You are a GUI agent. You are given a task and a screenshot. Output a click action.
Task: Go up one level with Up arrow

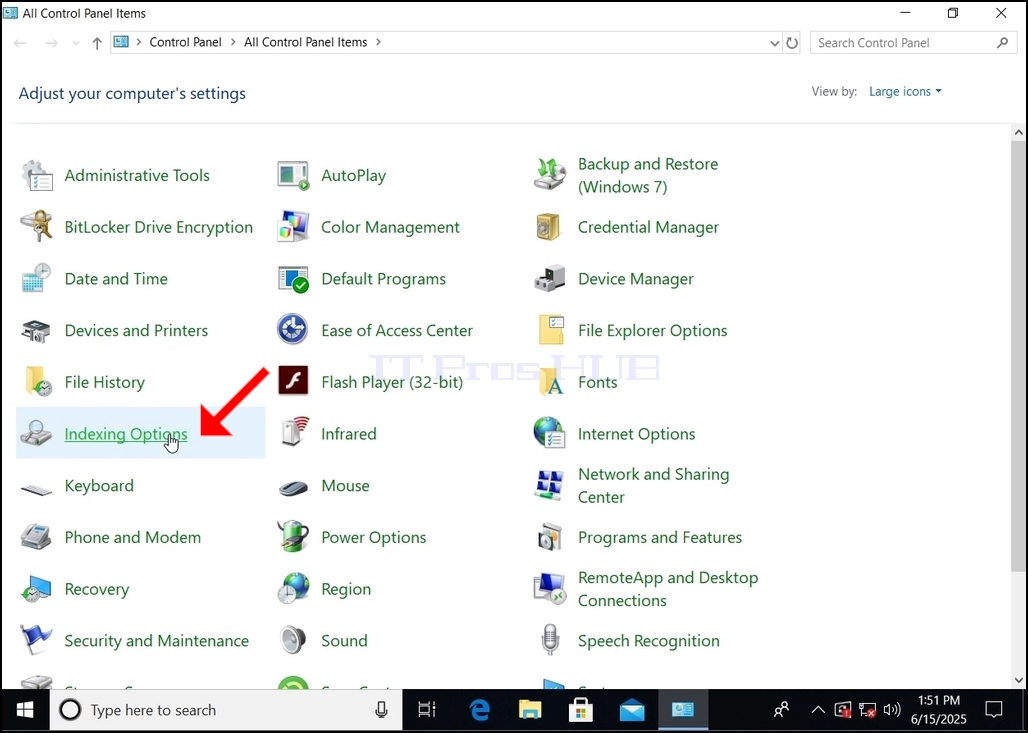tap(97, 43)
